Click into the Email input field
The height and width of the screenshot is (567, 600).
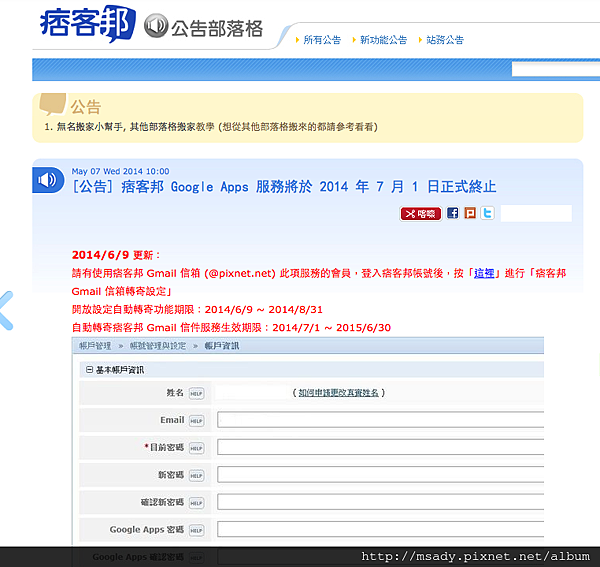[380, 420]
